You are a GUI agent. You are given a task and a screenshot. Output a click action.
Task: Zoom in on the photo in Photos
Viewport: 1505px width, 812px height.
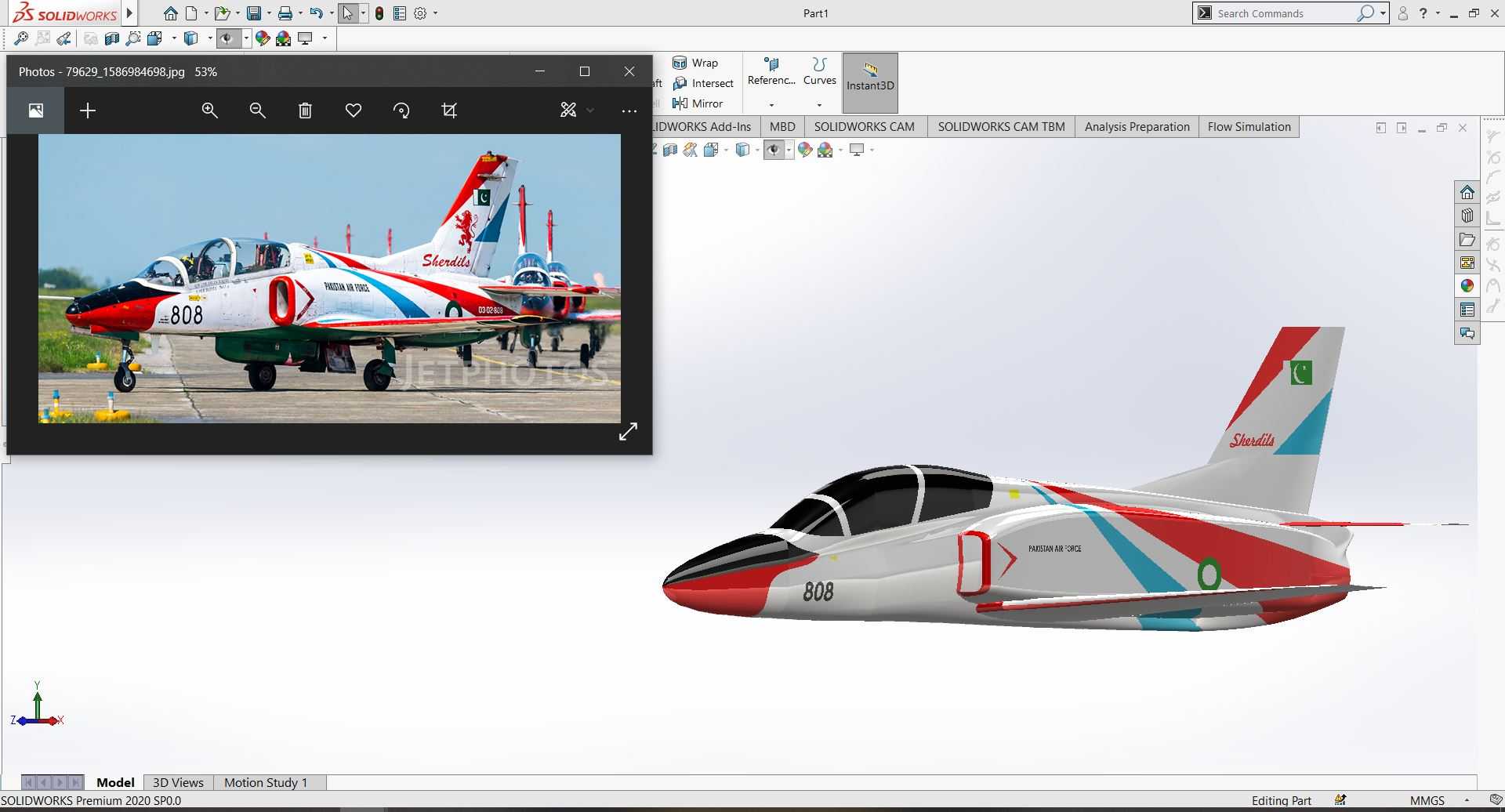coord(209,111)
